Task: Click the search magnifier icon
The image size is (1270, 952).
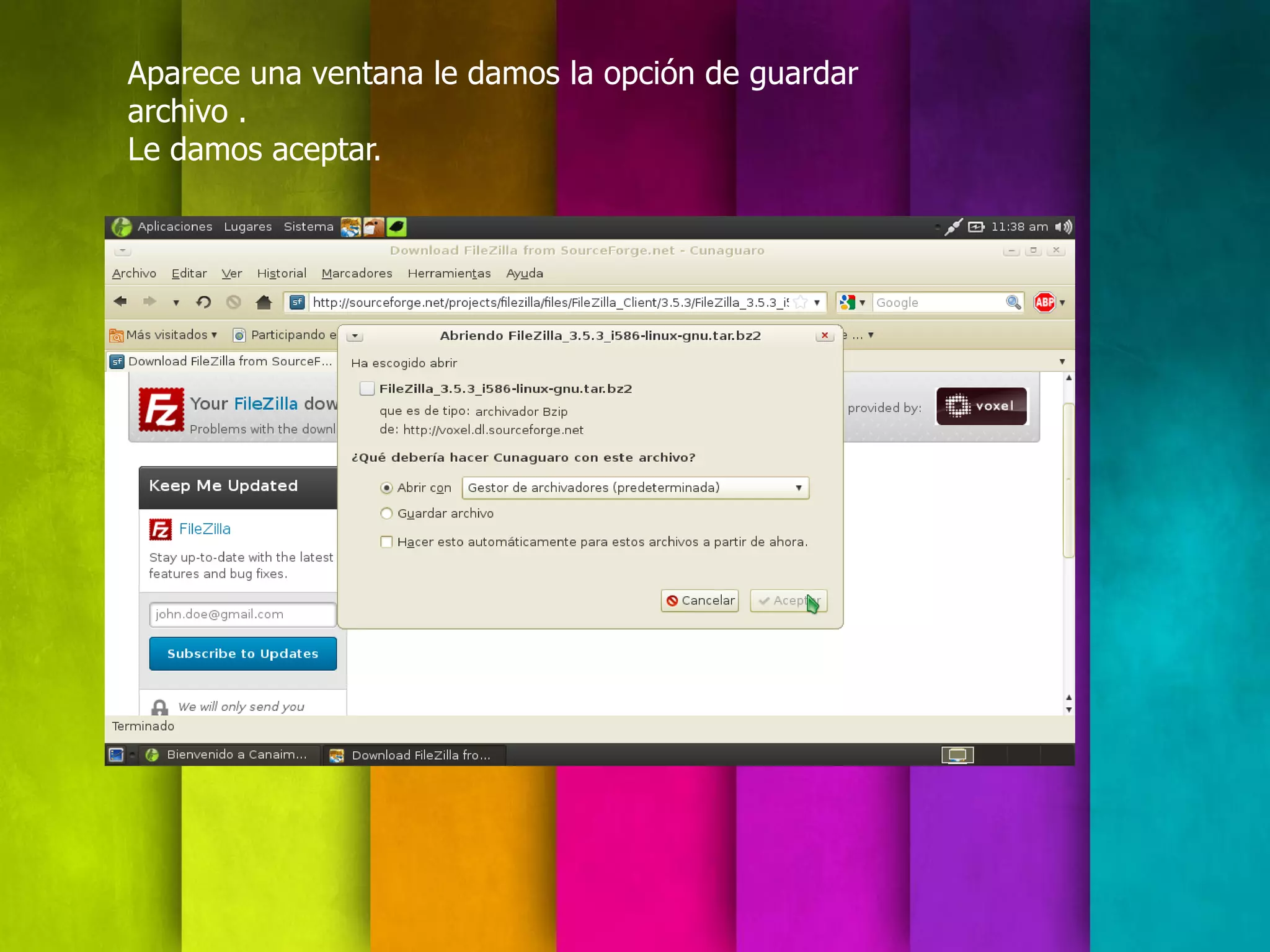Action: (1013, 302)
